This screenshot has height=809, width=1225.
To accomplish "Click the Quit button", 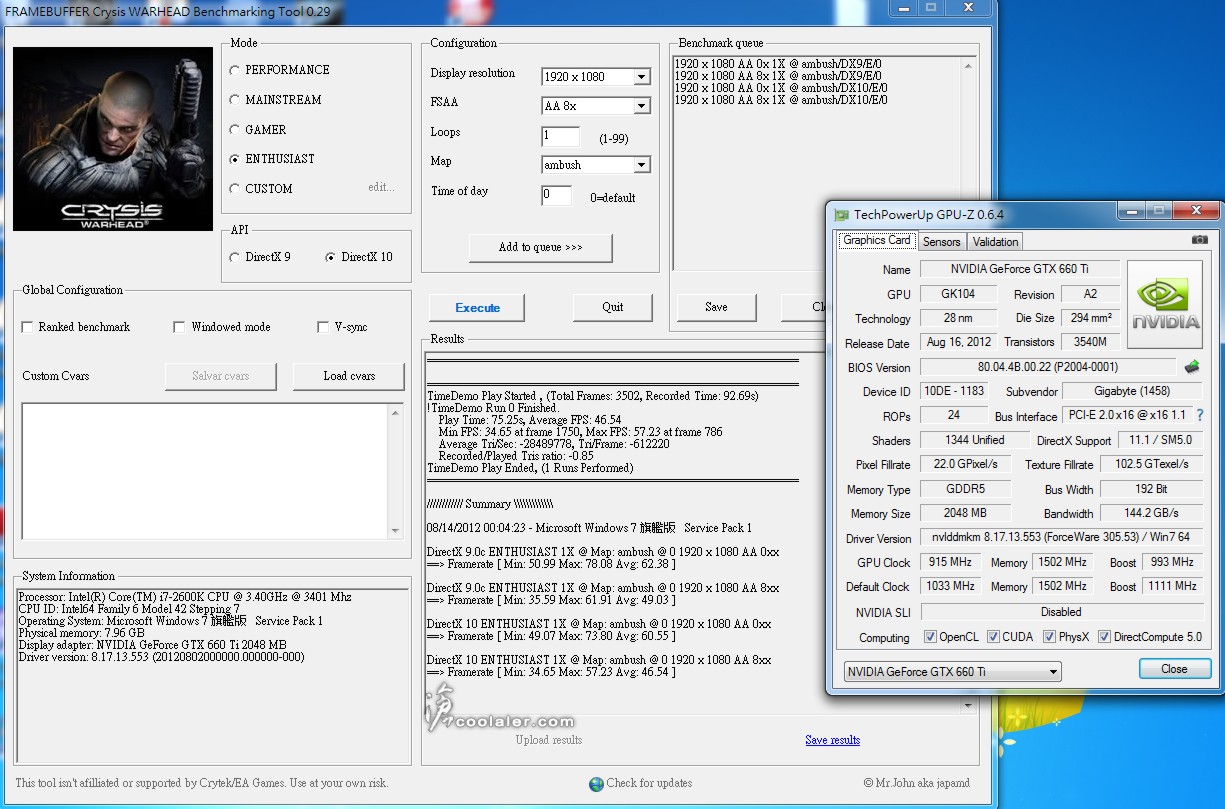I will coord(613,307).
